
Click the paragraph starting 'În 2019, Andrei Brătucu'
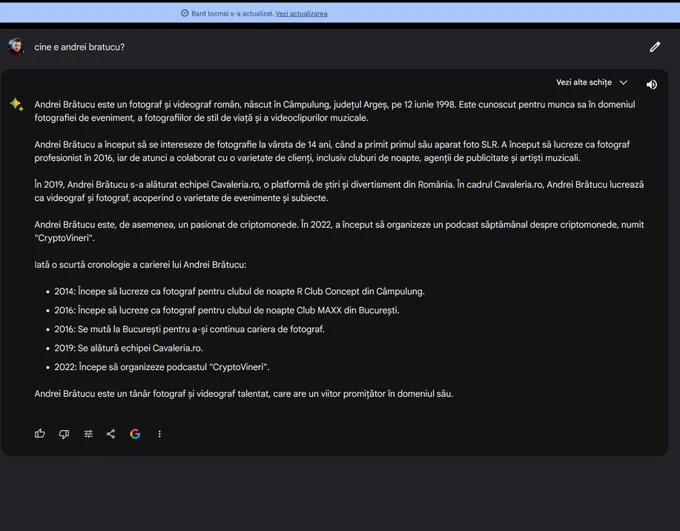(x=339, y=191)
